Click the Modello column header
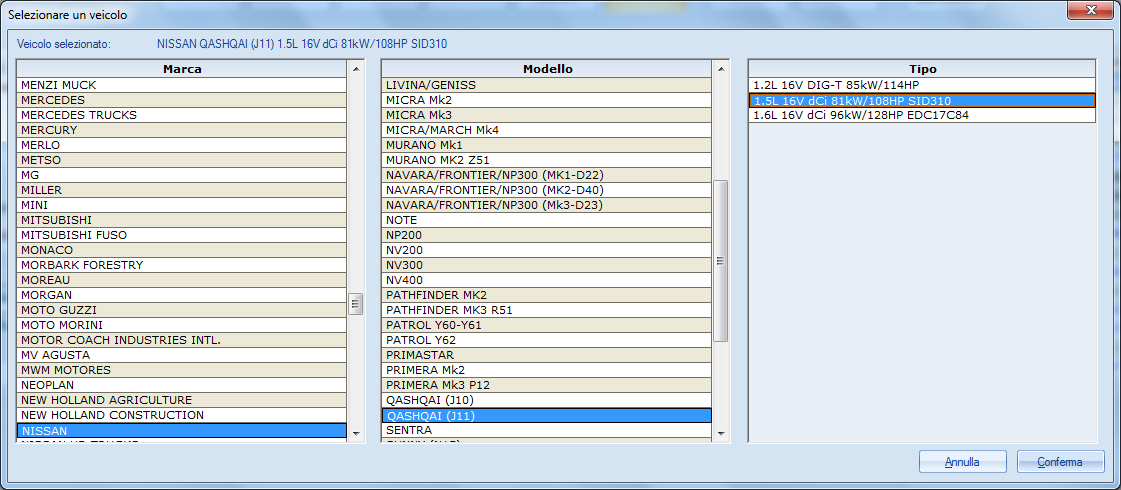Image resolution: width=1121 pixels, height=490 pixels. pyautogui.click(x=547, y=69)
